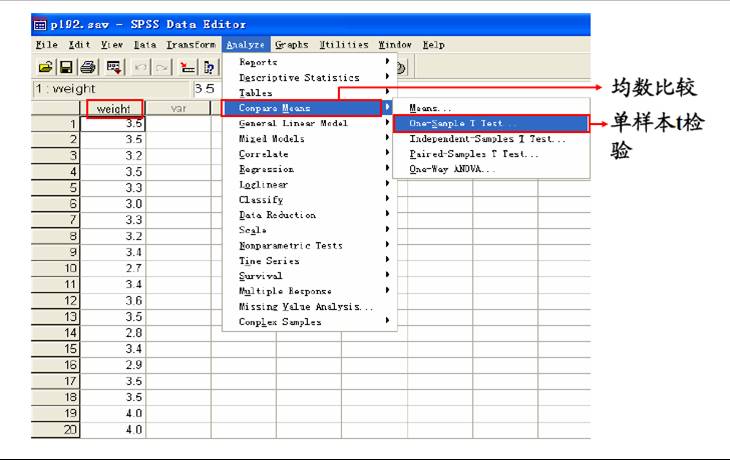Click weight cell 3.6 in row 12
The width and height of the screenshot is (730, 460).
pyautogui.click(x=113, y=301)
